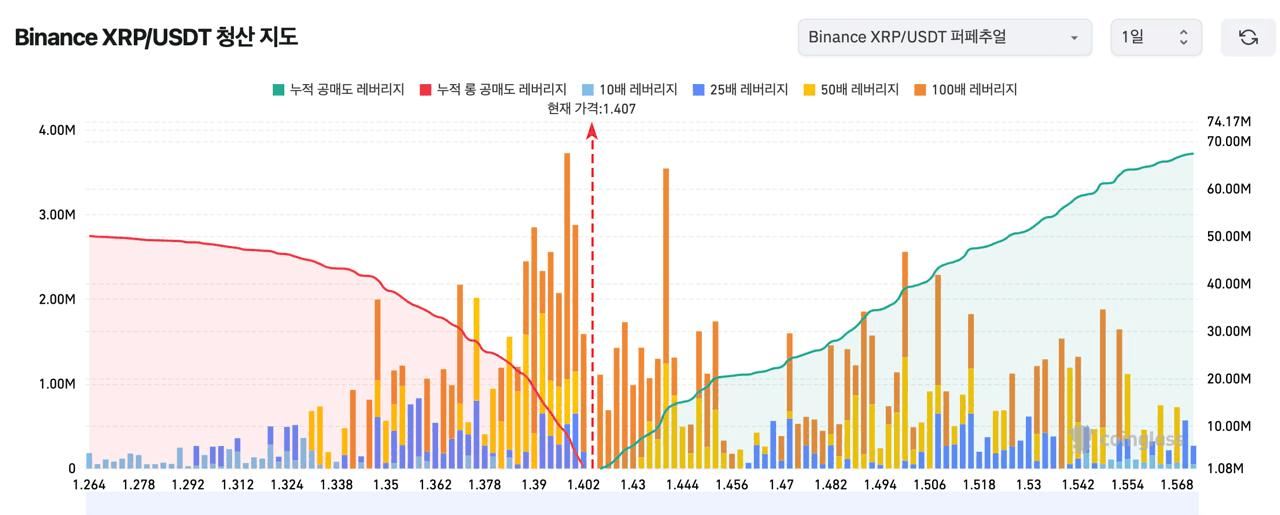This screenshot has height=515, width=1280.
Task: Click the 4.00M left axis label
Action: 57,130
